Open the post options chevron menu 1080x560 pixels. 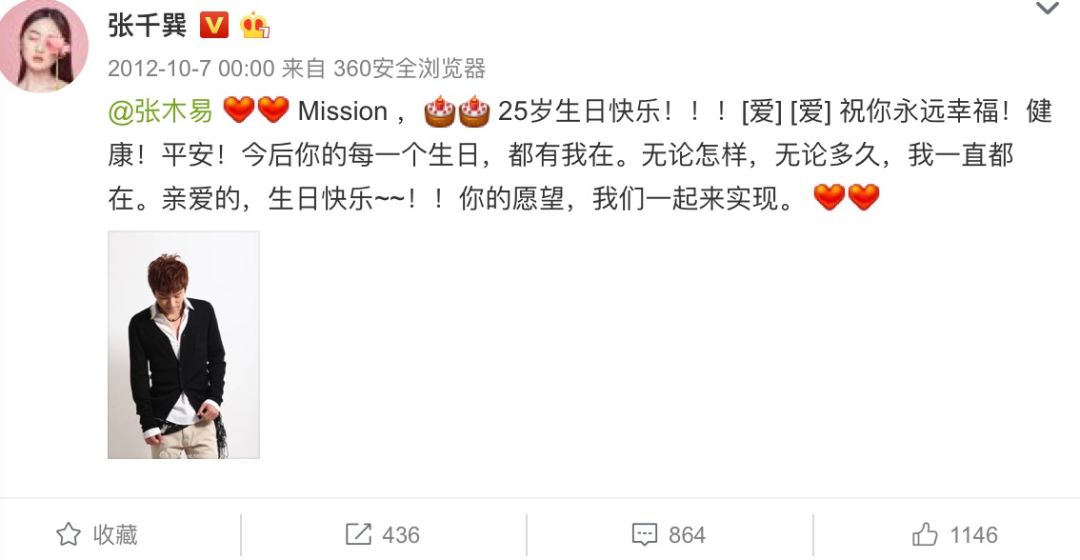pos(1047,9)
